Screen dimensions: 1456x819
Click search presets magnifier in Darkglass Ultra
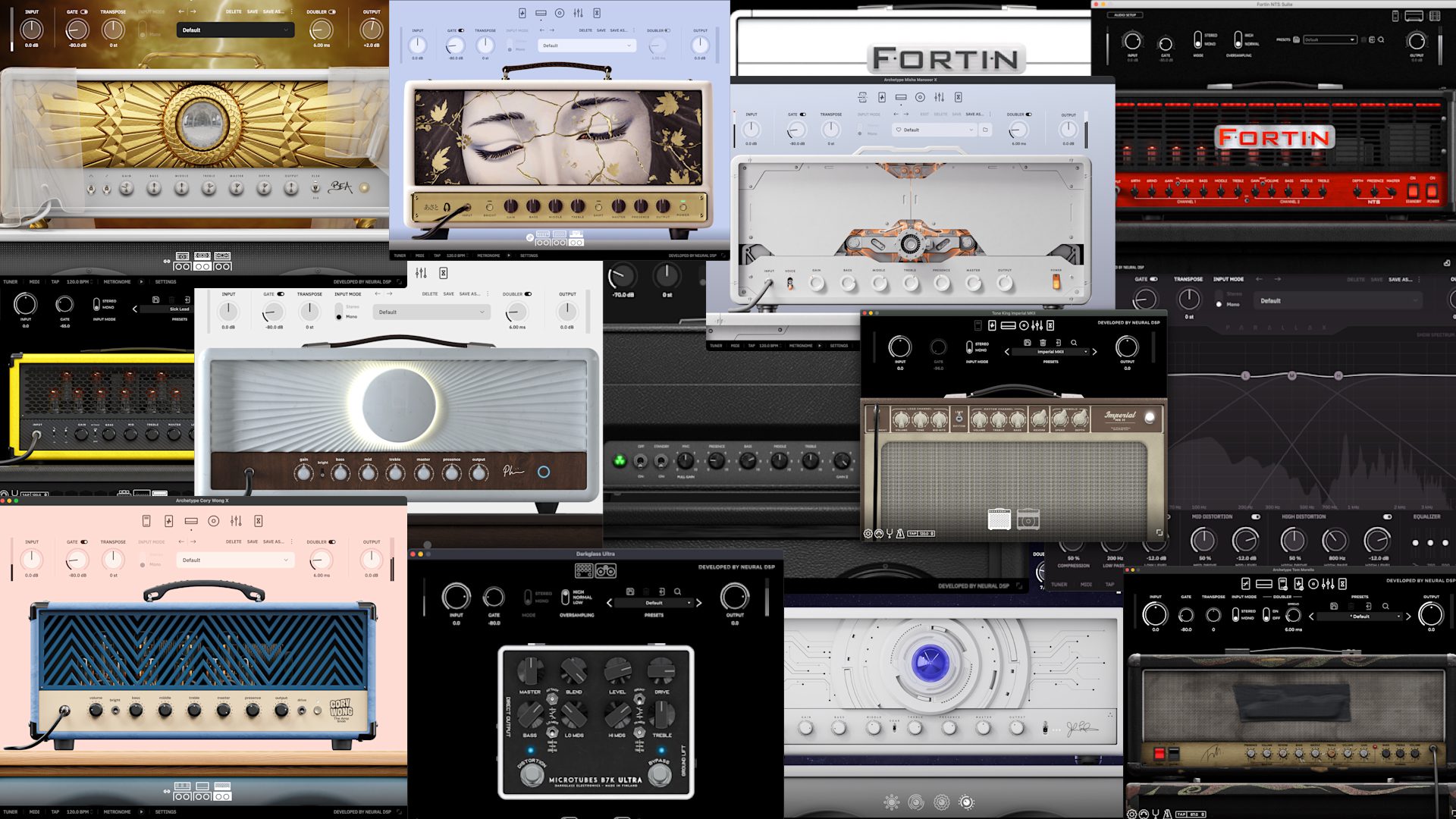click(677, 591)
